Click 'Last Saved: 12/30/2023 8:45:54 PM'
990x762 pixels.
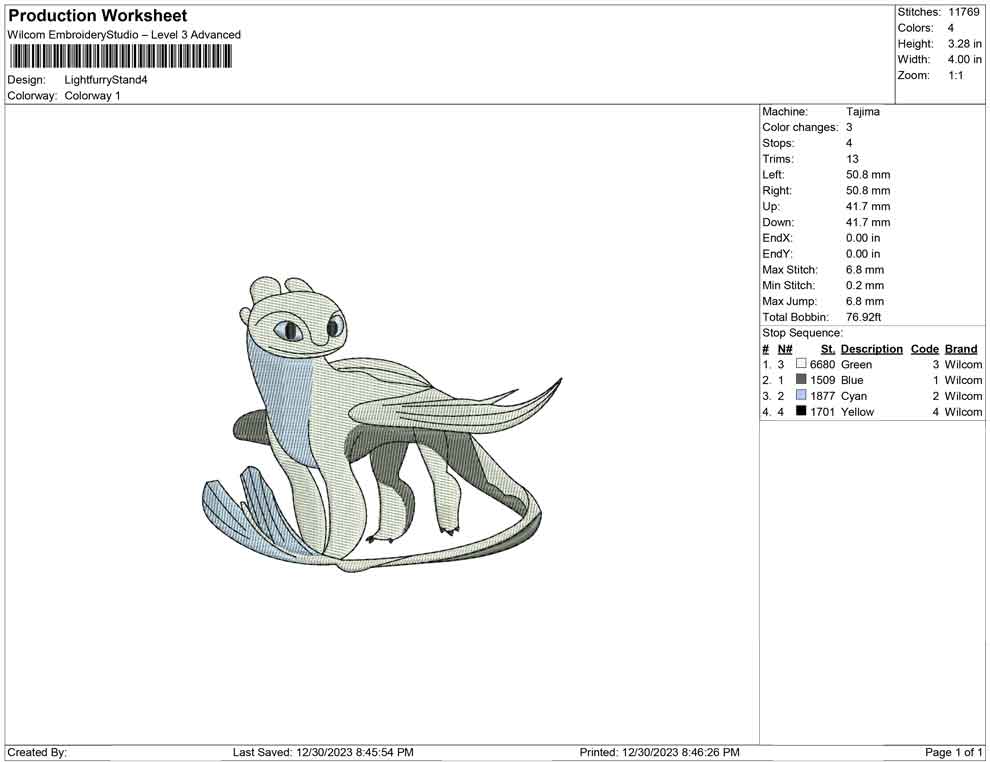pos(323,752)
